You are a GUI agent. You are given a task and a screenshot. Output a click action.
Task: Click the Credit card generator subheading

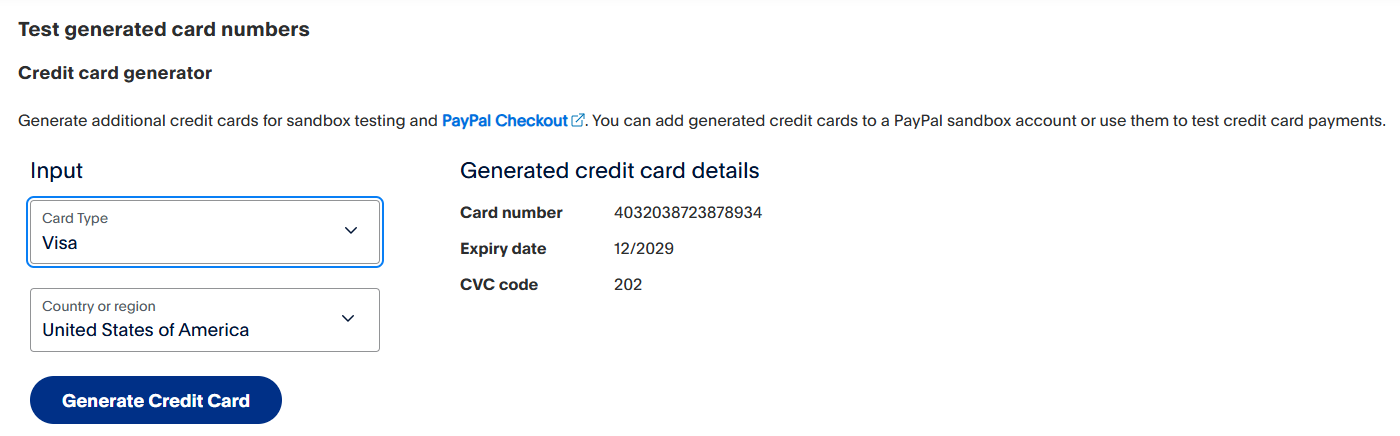[x=115, y=73]
